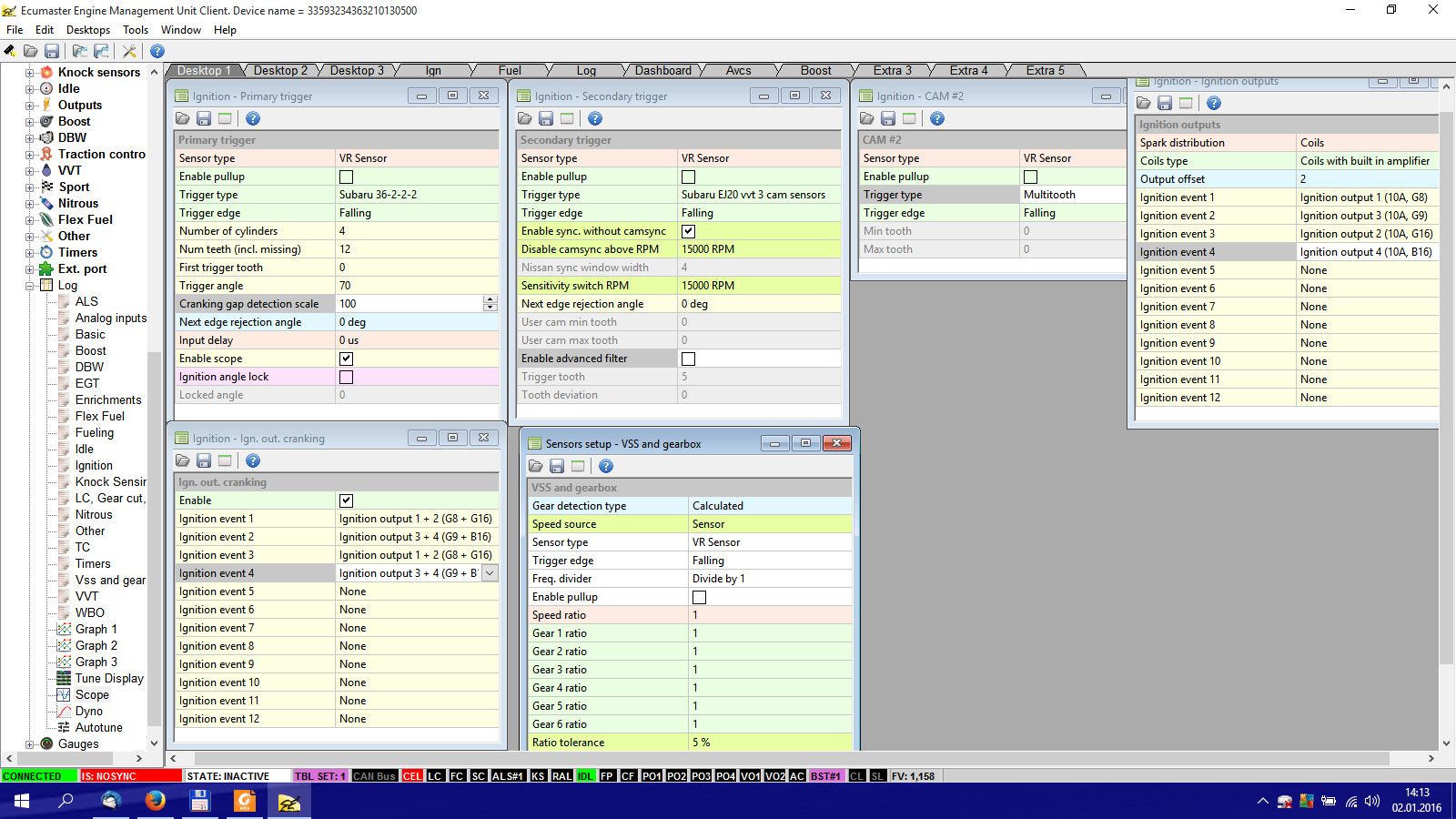This screenshot has width=1456, height=819.
Task: Click save icon in Secondary trigger panel
Action: point(546,118)
